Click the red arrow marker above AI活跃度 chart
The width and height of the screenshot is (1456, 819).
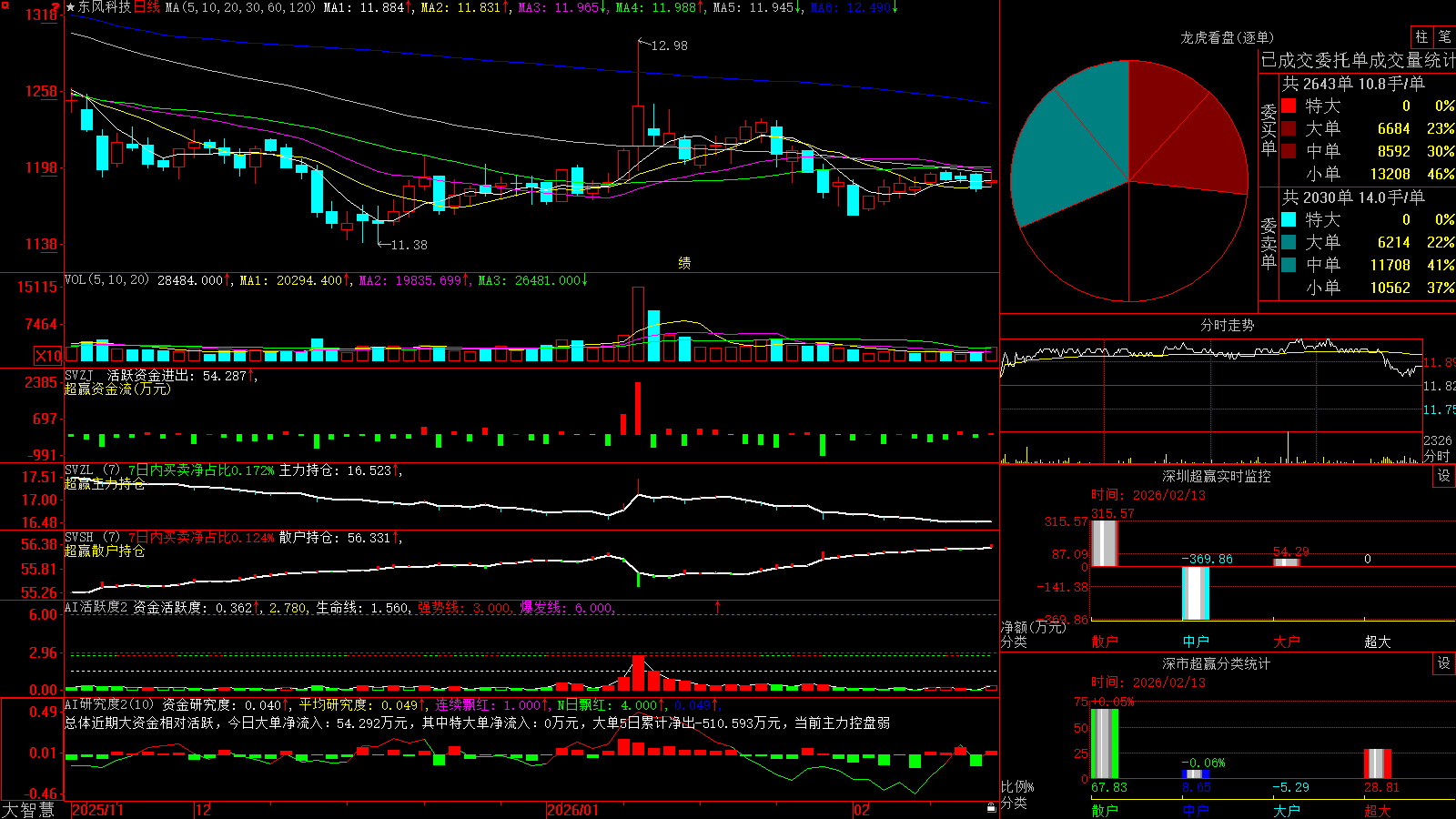coord(717,606)
